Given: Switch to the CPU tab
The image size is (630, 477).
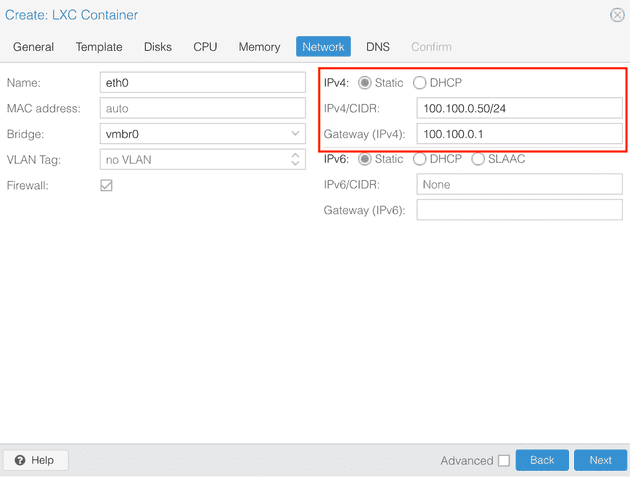Looking at the screenshot, I should click(205, 47).
